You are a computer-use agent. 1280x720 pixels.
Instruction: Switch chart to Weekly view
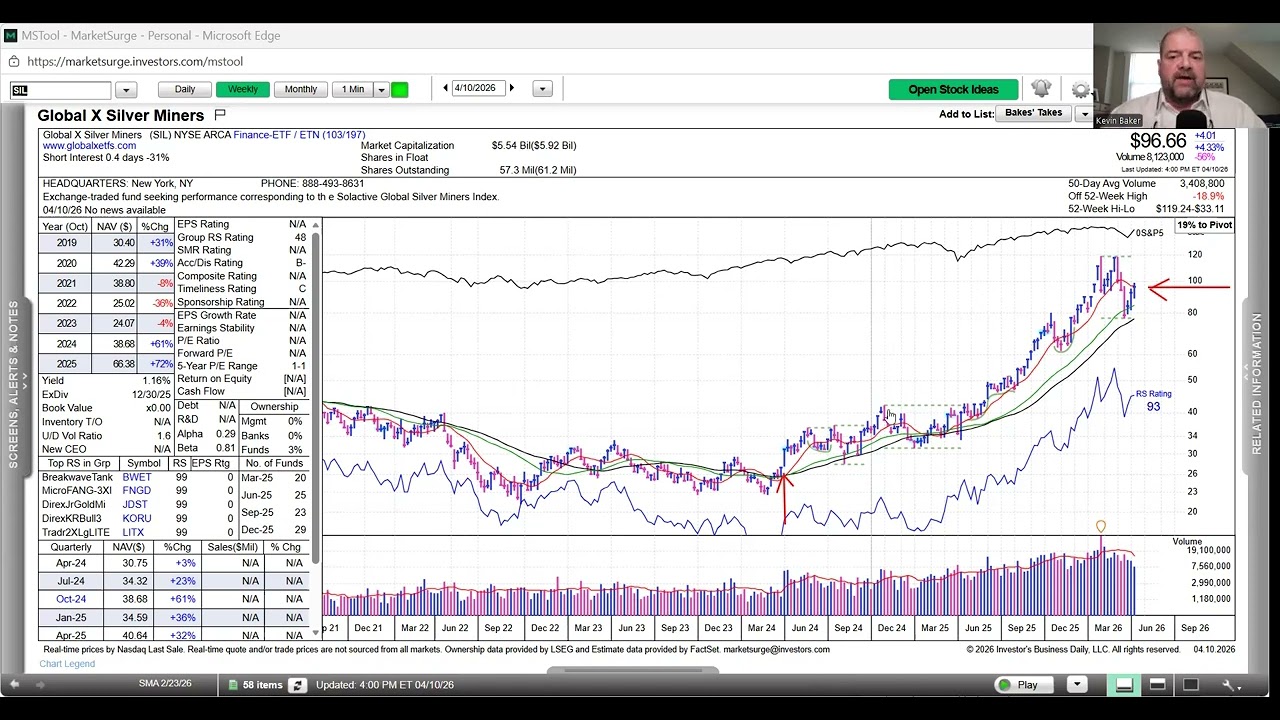tap(243, 89)
